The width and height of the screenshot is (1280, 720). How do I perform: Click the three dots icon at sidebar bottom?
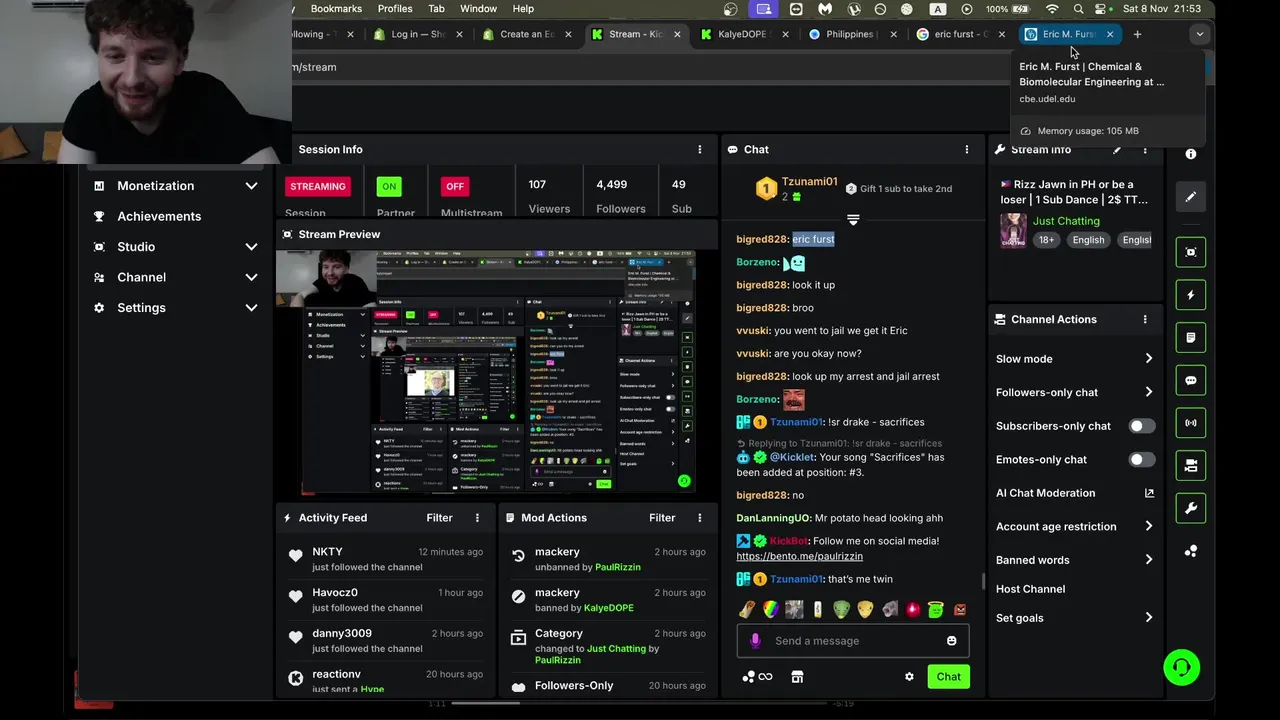point(1191,551)
